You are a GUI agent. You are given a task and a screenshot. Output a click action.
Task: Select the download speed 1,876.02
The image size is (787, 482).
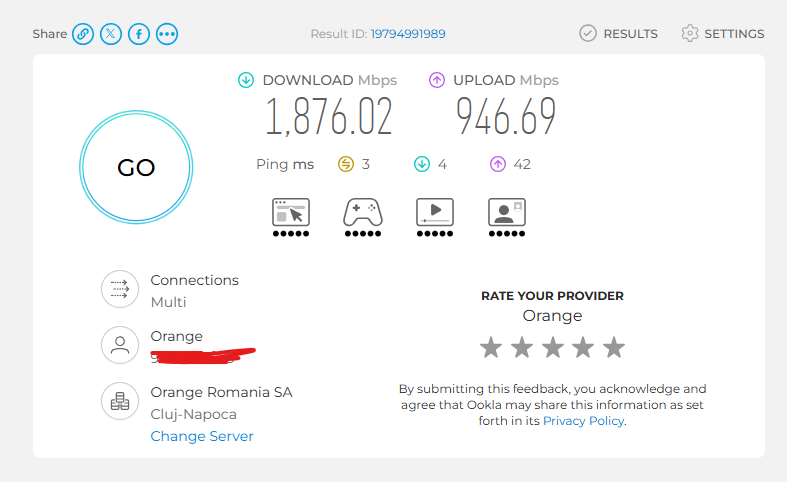(x=329, y=116)
